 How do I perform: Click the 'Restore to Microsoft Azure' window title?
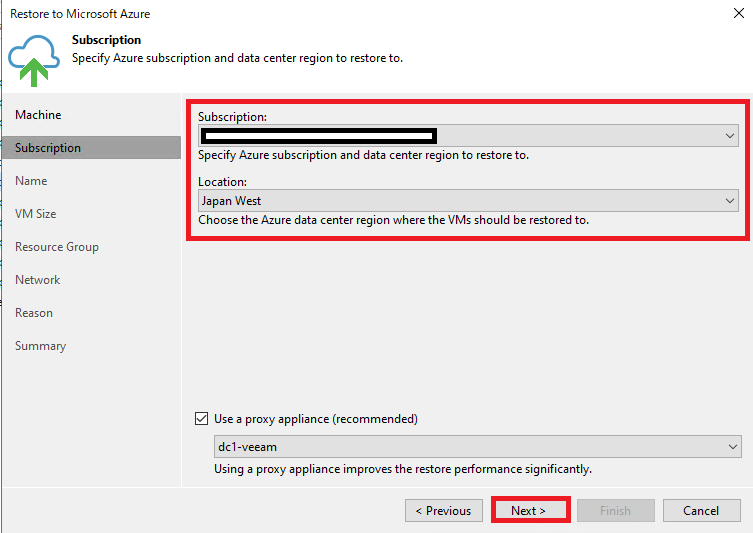coord(80,14)
